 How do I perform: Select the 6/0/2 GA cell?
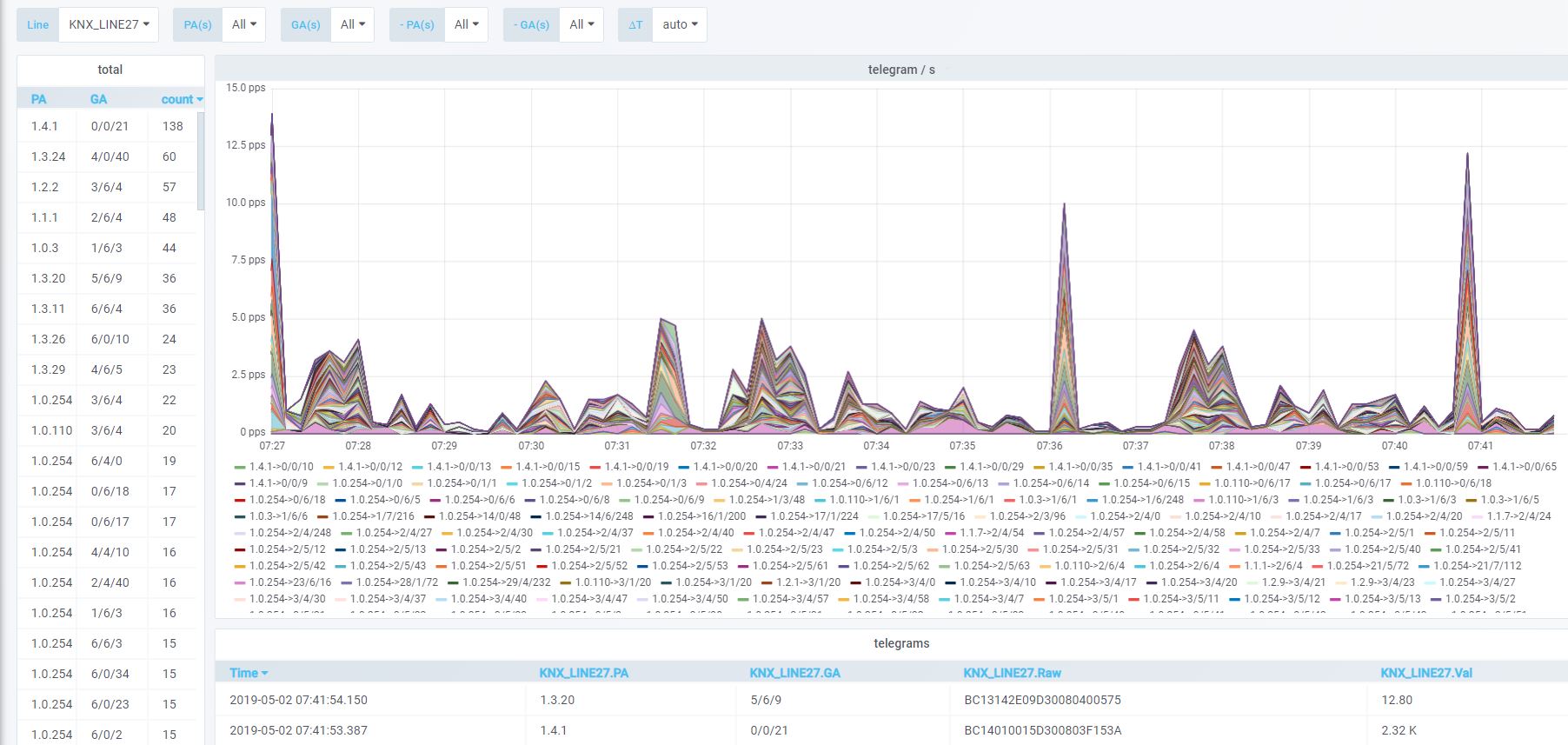coord(106,735)
